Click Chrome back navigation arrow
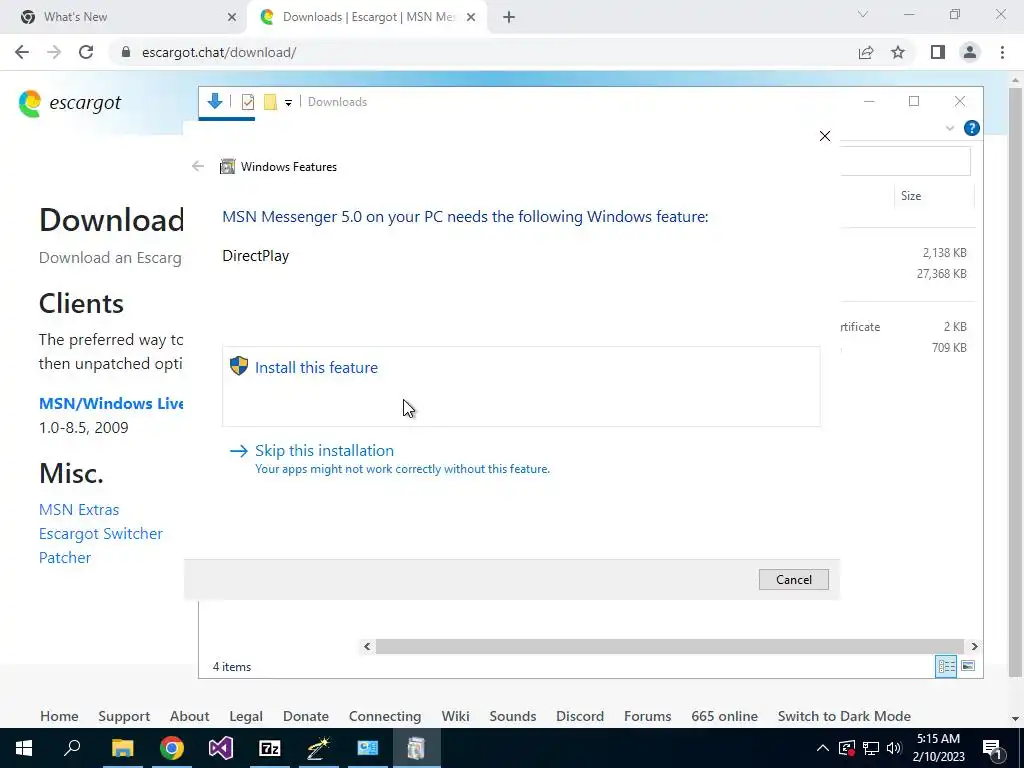 pyautogui.click(x=22, y=52)
